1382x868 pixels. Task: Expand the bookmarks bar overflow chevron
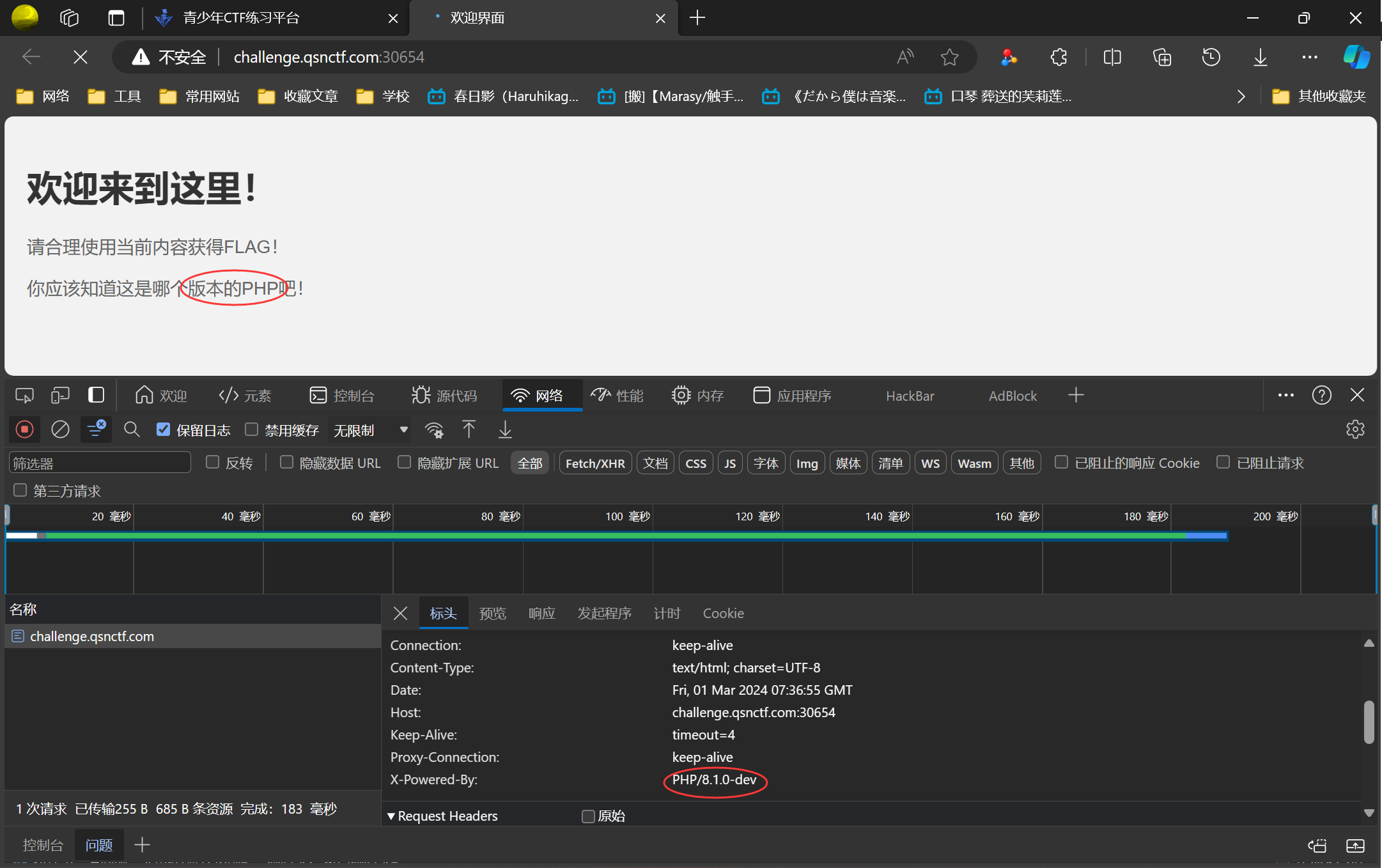[x=1241, y=97]
